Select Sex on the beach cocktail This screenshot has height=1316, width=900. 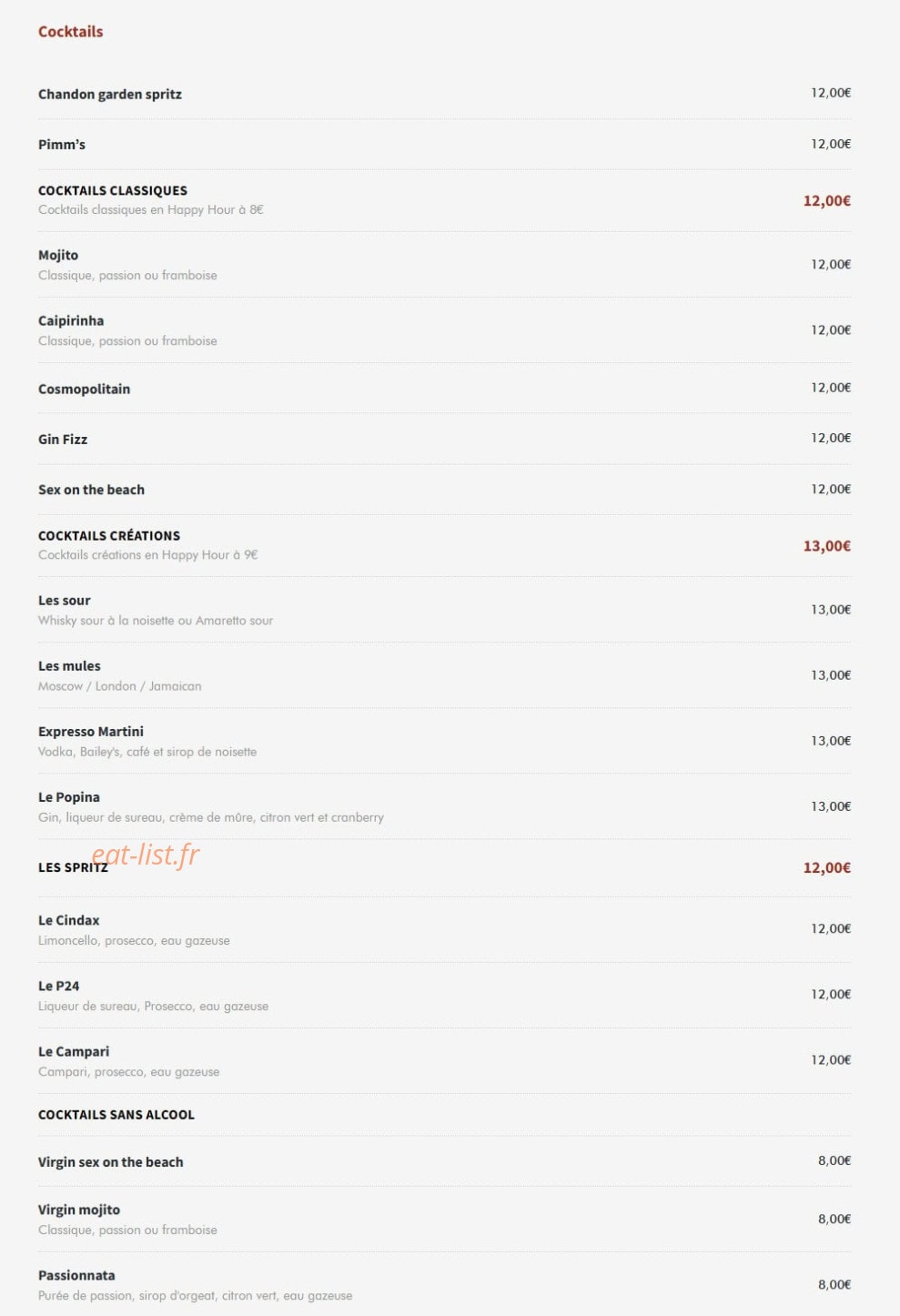pos(91,490)
